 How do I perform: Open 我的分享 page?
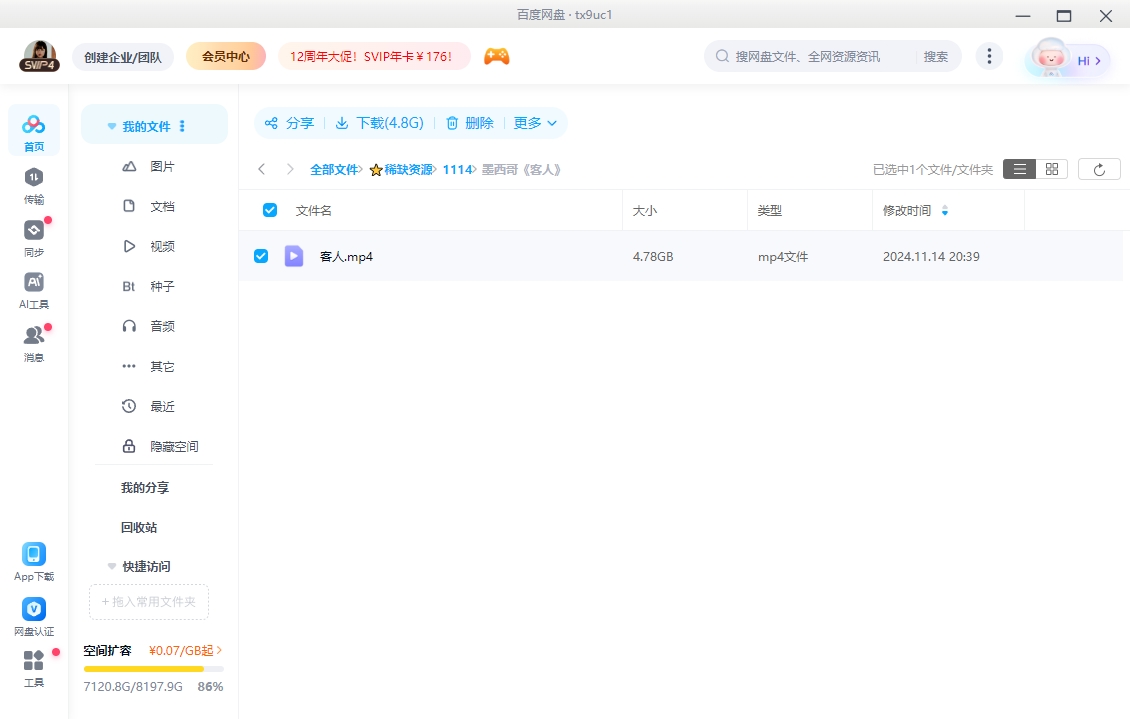click(145, 488)
